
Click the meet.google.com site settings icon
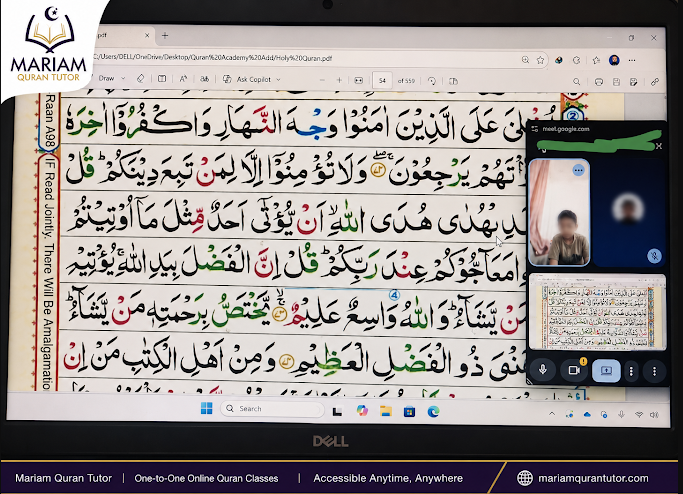click(x=535, y=129)
